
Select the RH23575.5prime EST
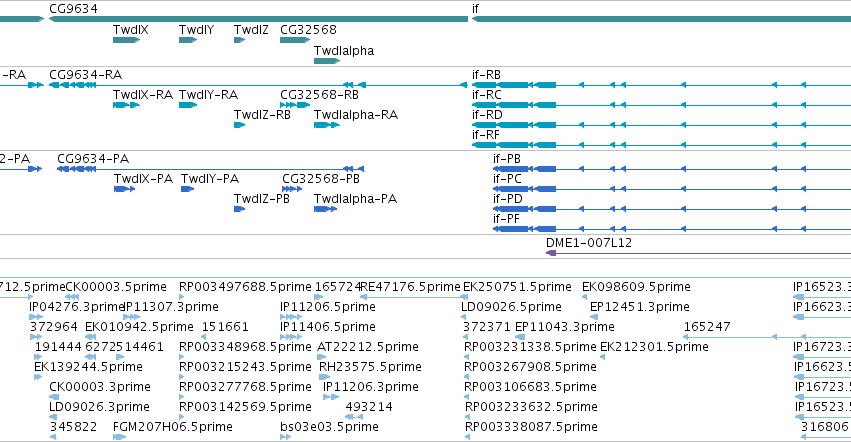[325, 377]
